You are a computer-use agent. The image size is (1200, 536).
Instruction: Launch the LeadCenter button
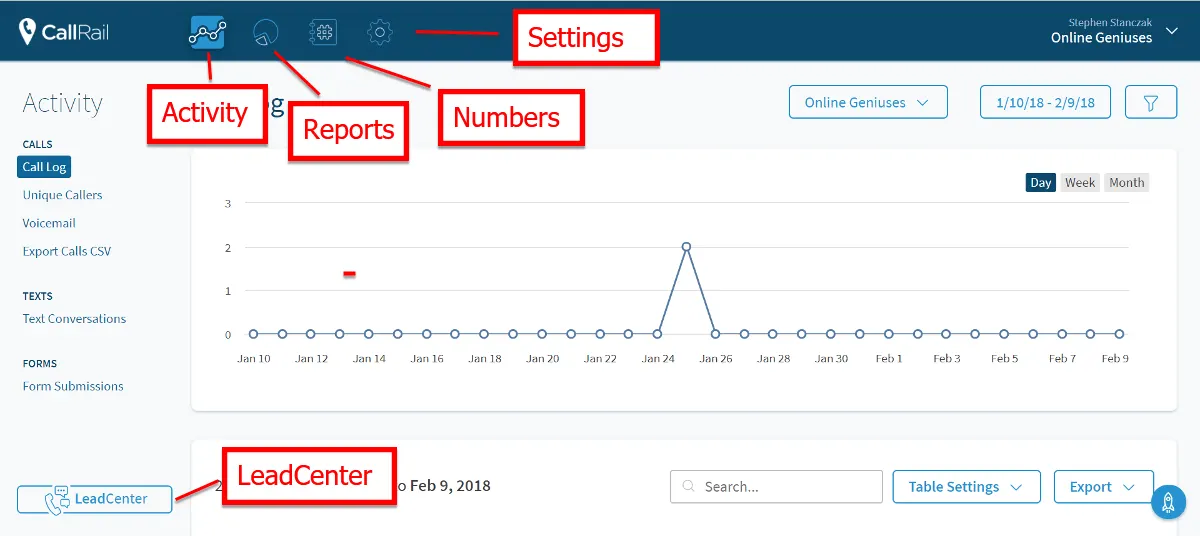coord(94,499)
